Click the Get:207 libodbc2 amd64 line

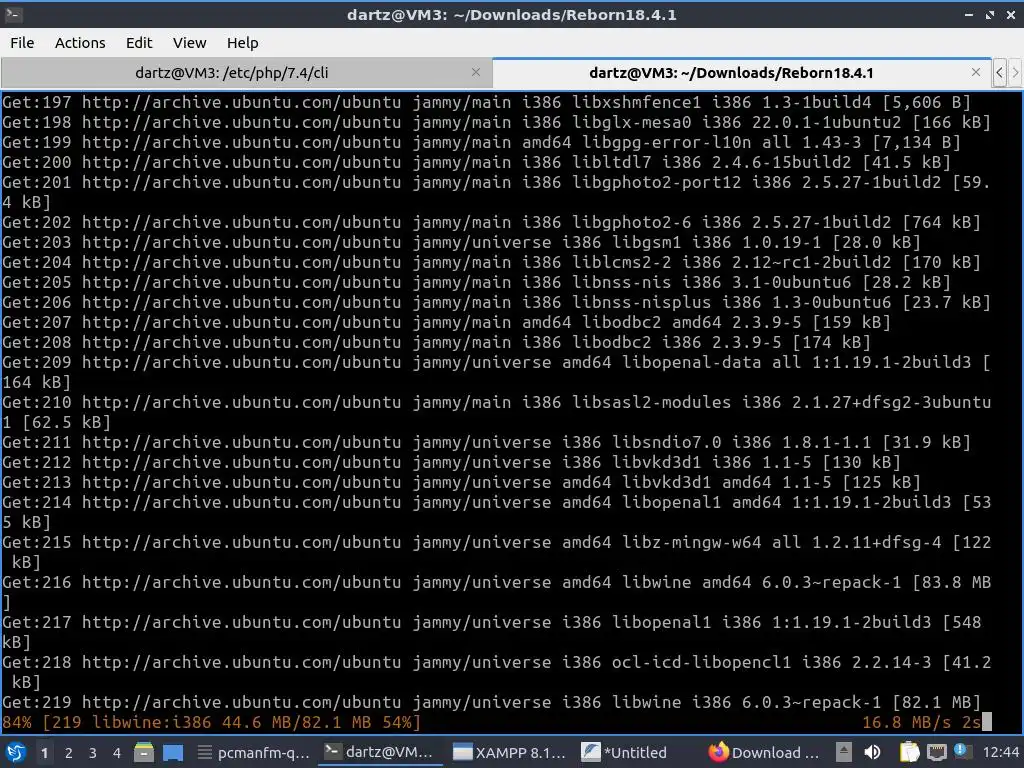(447, 322)
